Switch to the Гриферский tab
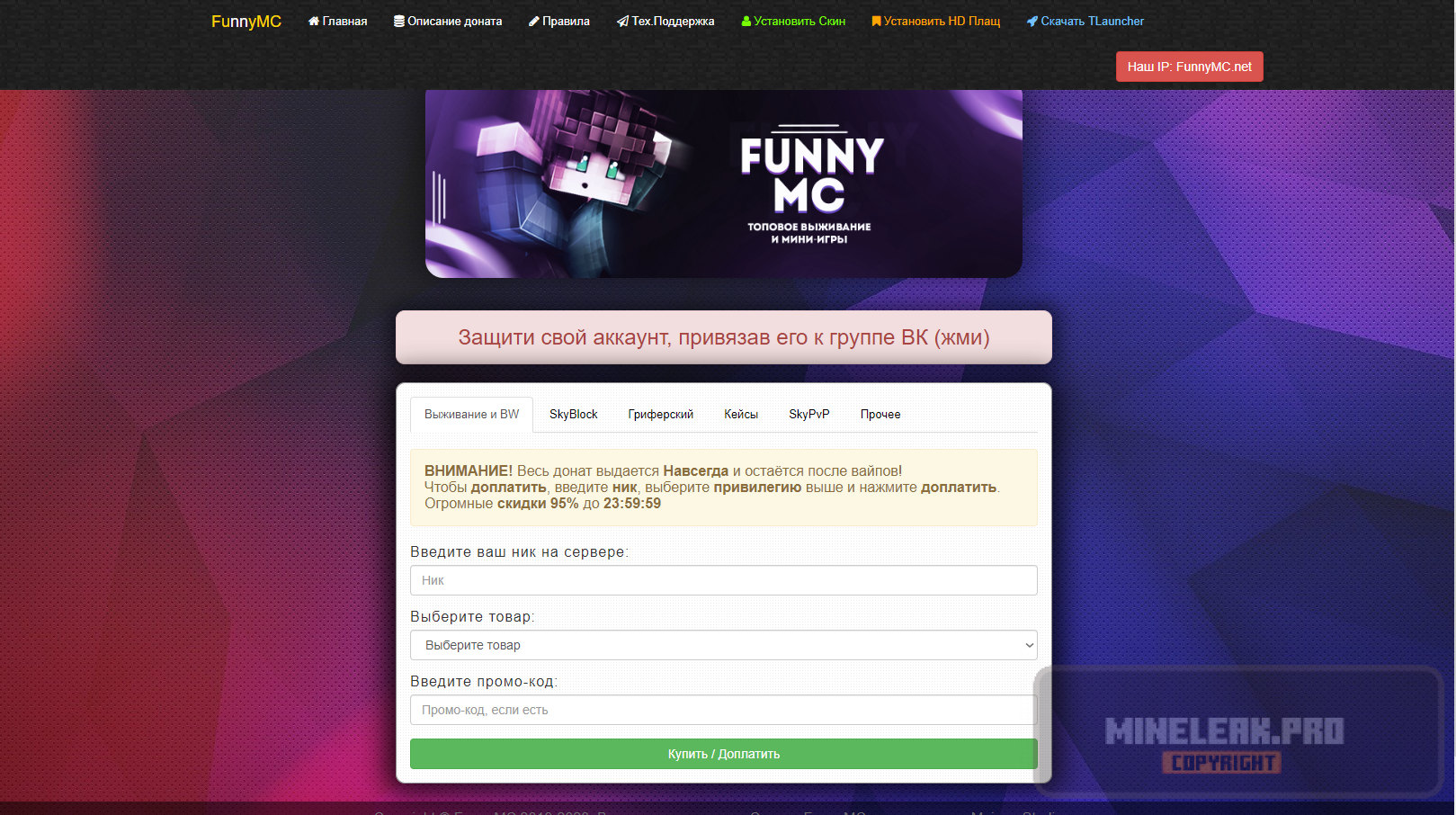This screenshot has width=1456, height=815. 661,415
